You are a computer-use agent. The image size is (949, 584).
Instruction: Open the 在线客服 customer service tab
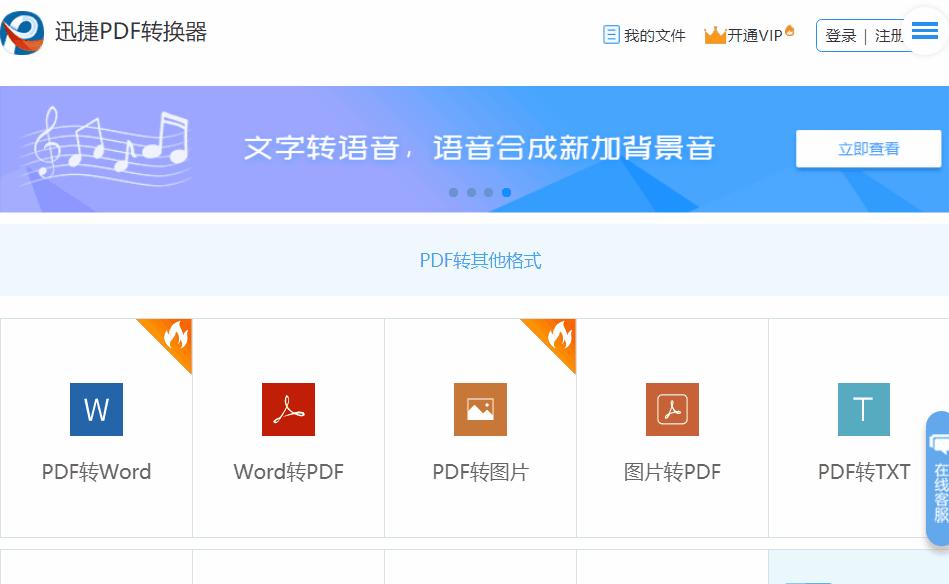coord(938,480)
